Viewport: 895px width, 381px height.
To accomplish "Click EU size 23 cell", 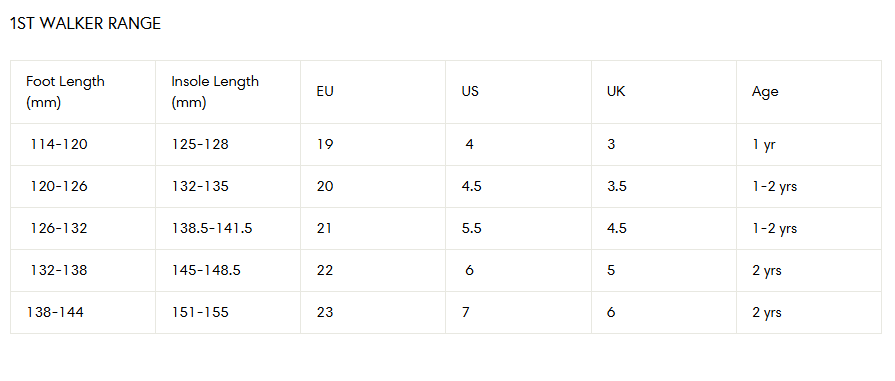I will [x=373, y=312].
